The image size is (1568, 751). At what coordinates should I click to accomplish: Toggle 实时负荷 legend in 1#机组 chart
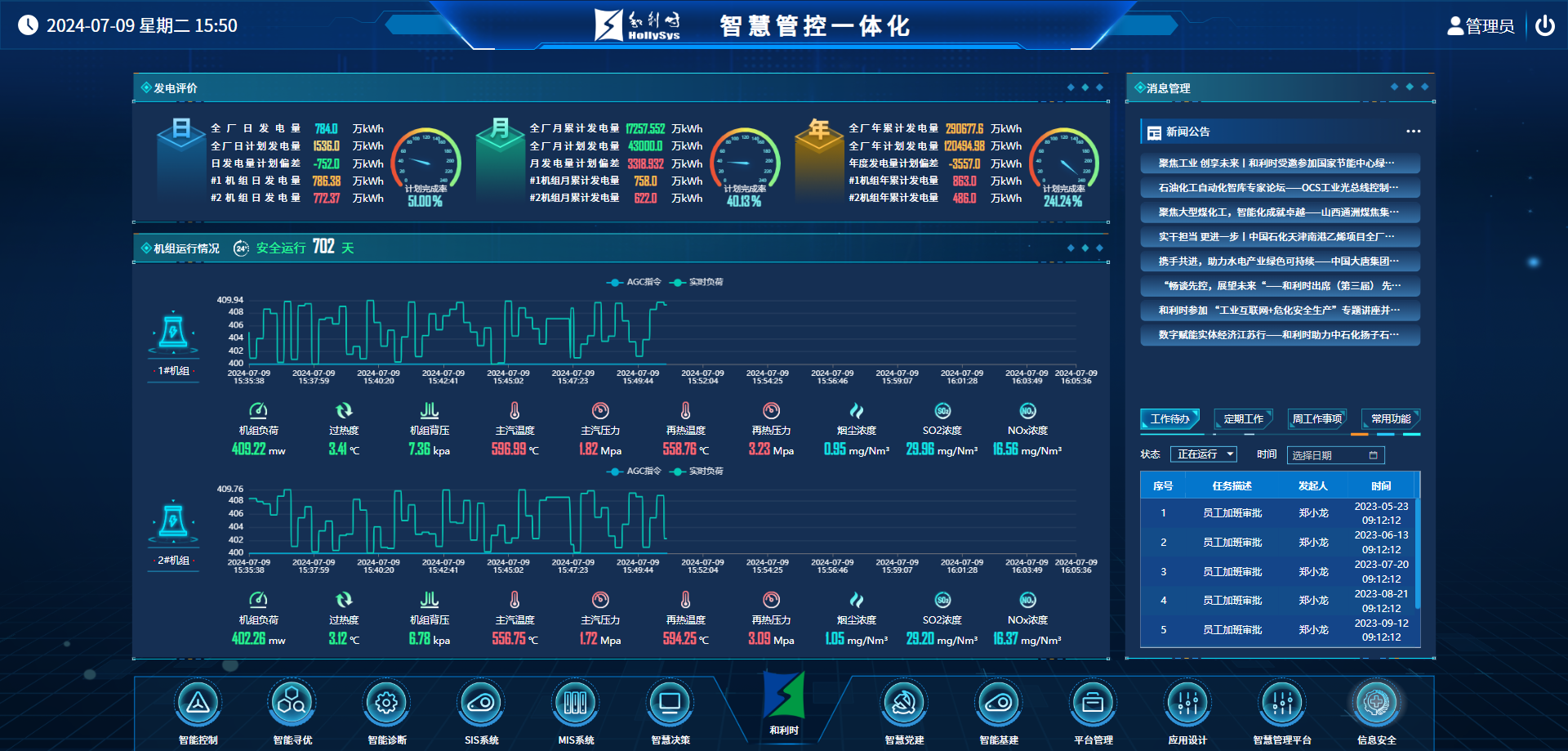(697, 282)
